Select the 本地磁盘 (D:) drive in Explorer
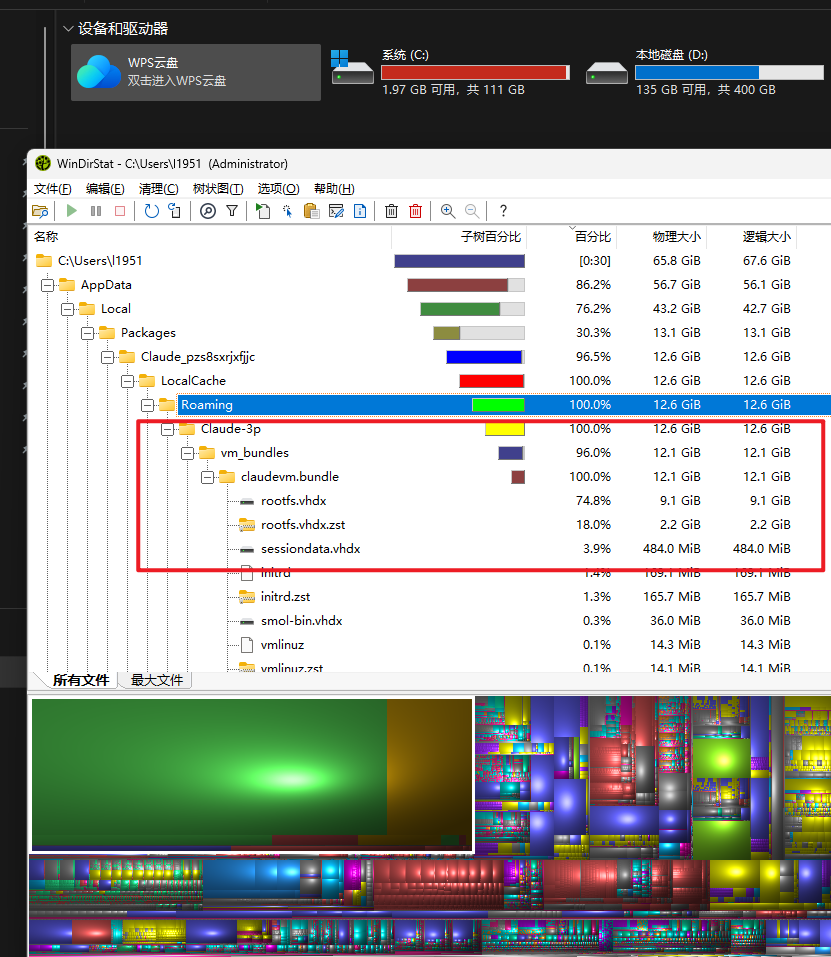Screen dimensions: 831x957 704,72
